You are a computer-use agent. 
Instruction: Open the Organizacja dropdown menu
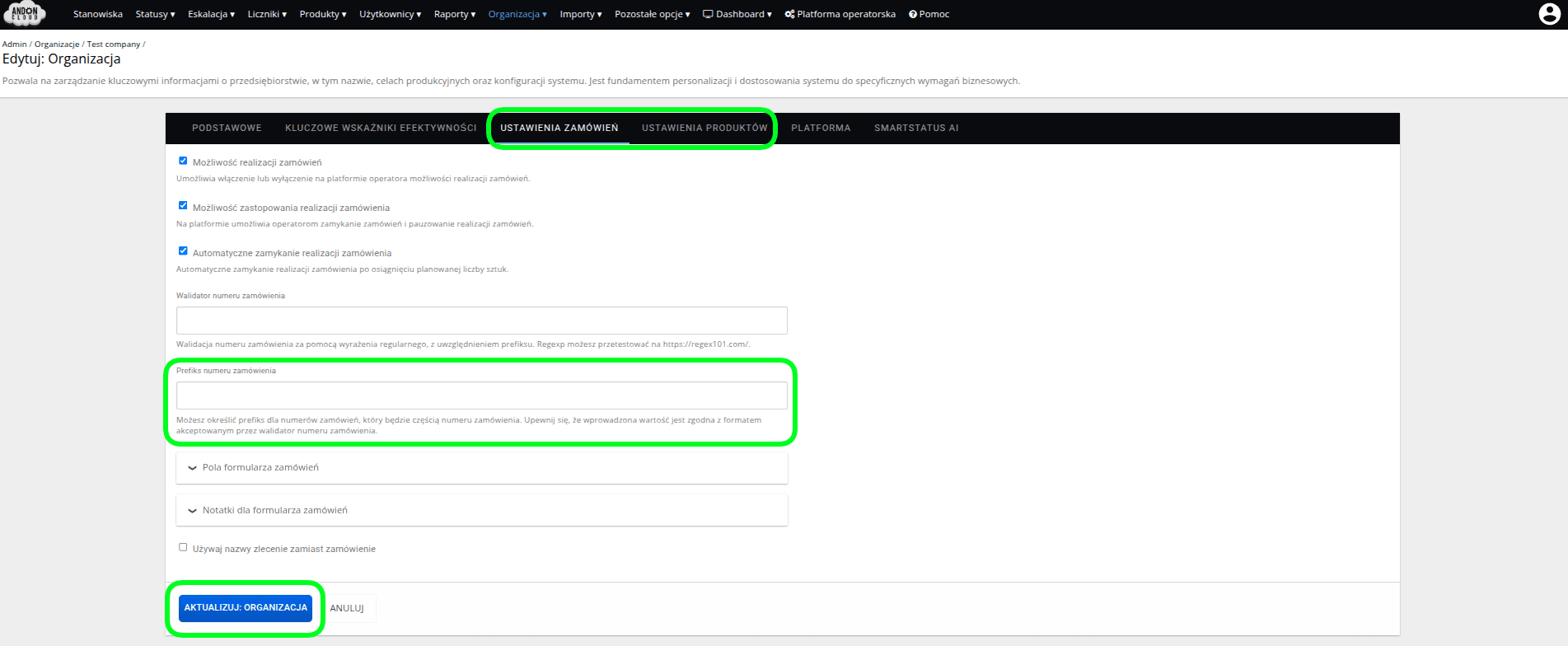[517, 14]
